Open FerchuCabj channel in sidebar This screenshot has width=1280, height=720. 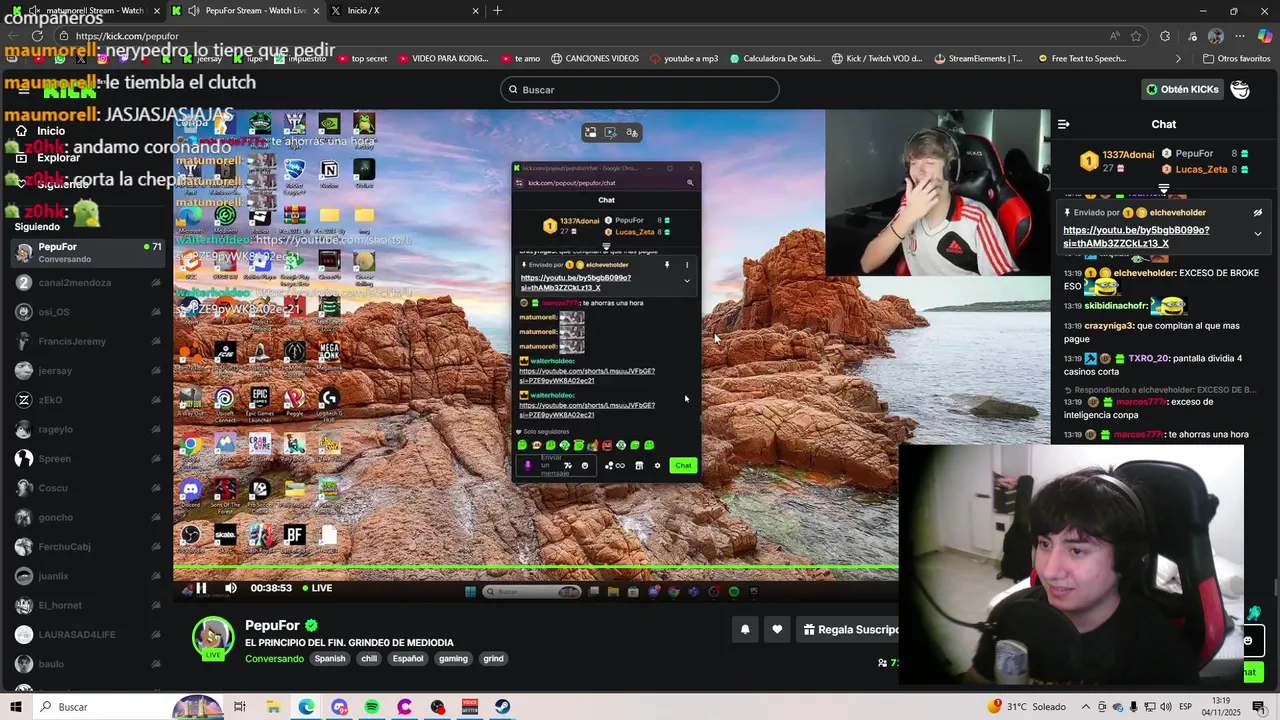[87, 546]
